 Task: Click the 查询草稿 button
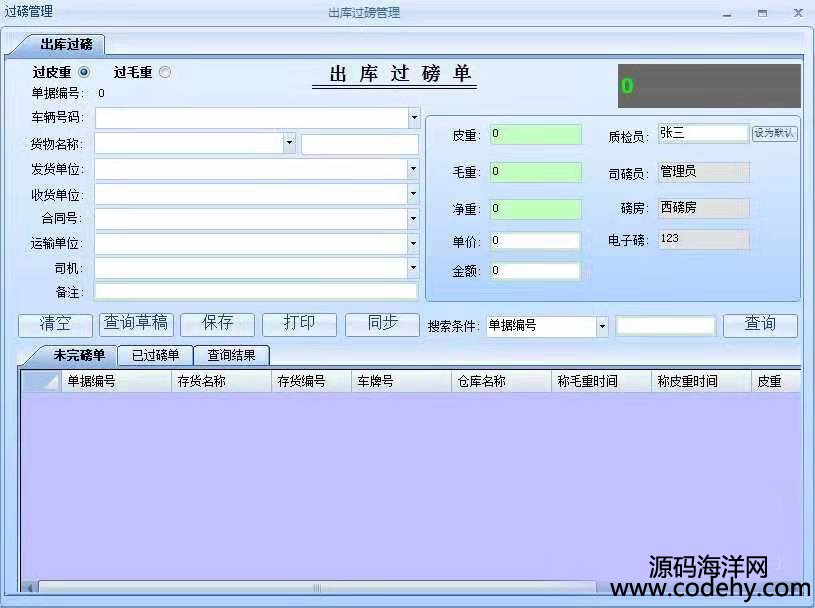click(x=136, y=324)
